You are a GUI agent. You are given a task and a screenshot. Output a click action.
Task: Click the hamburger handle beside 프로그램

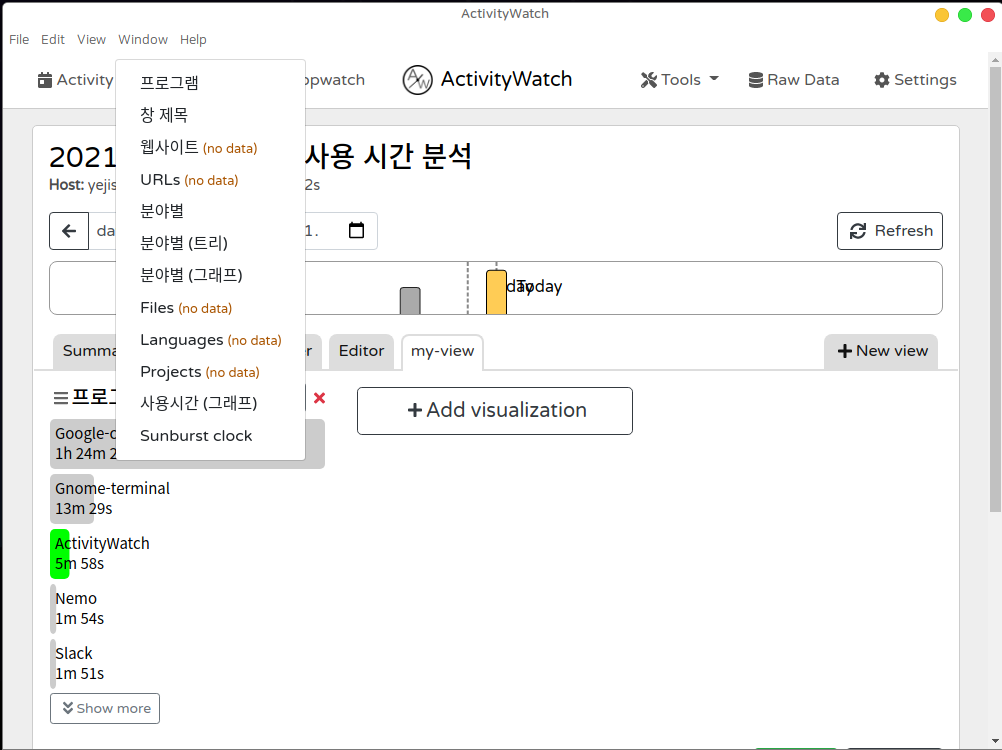click(x=60, y=398)
